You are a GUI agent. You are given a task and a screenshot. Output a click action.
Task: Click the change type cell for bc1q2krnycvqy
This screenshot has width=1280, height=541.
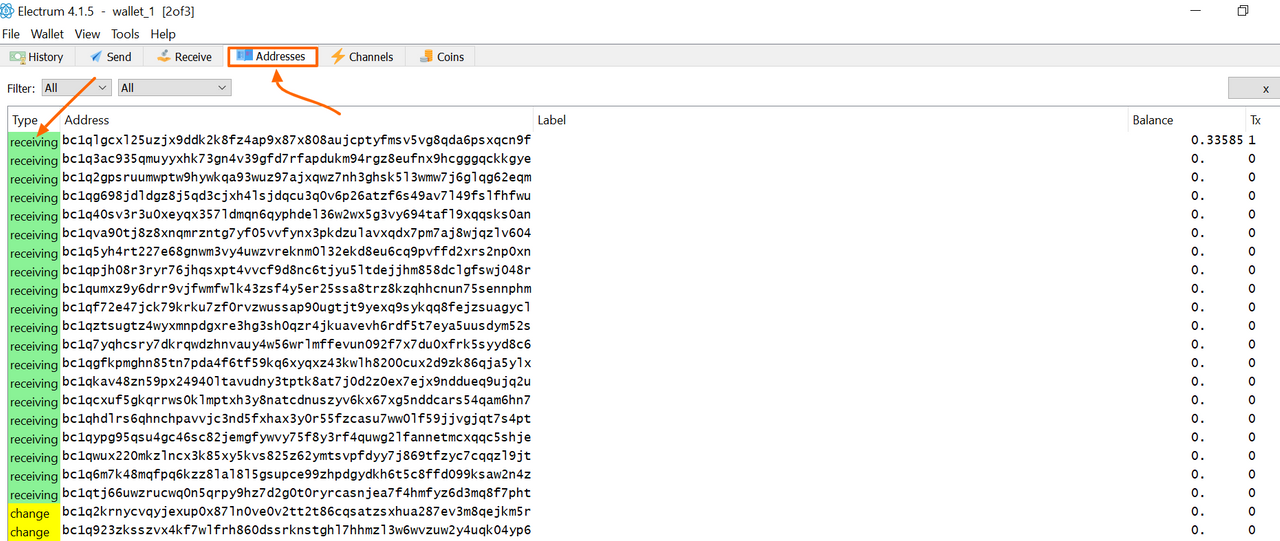[34, 513]
